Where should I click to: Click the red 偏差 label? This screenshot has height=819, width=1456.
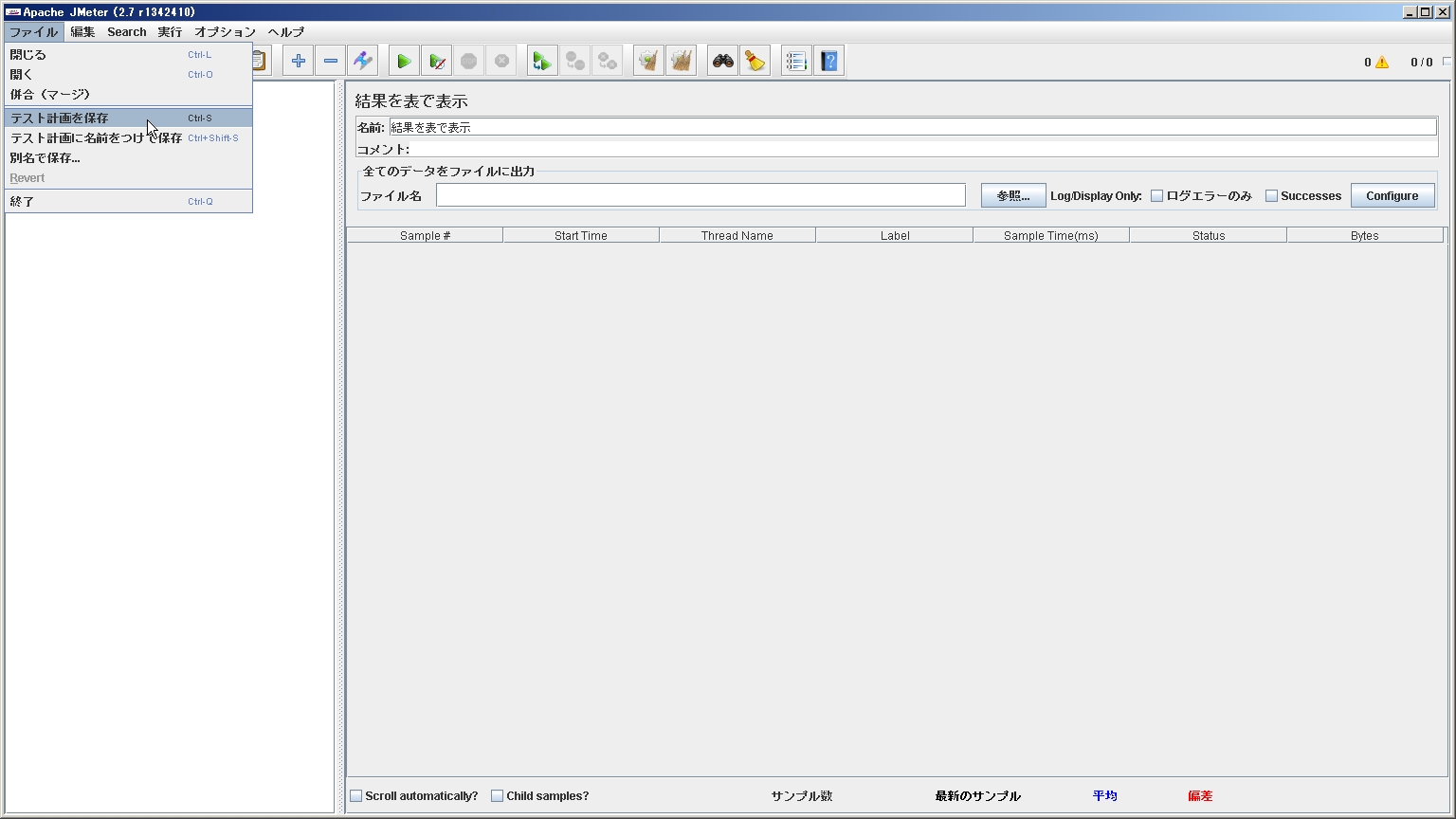click(1200, 796)
